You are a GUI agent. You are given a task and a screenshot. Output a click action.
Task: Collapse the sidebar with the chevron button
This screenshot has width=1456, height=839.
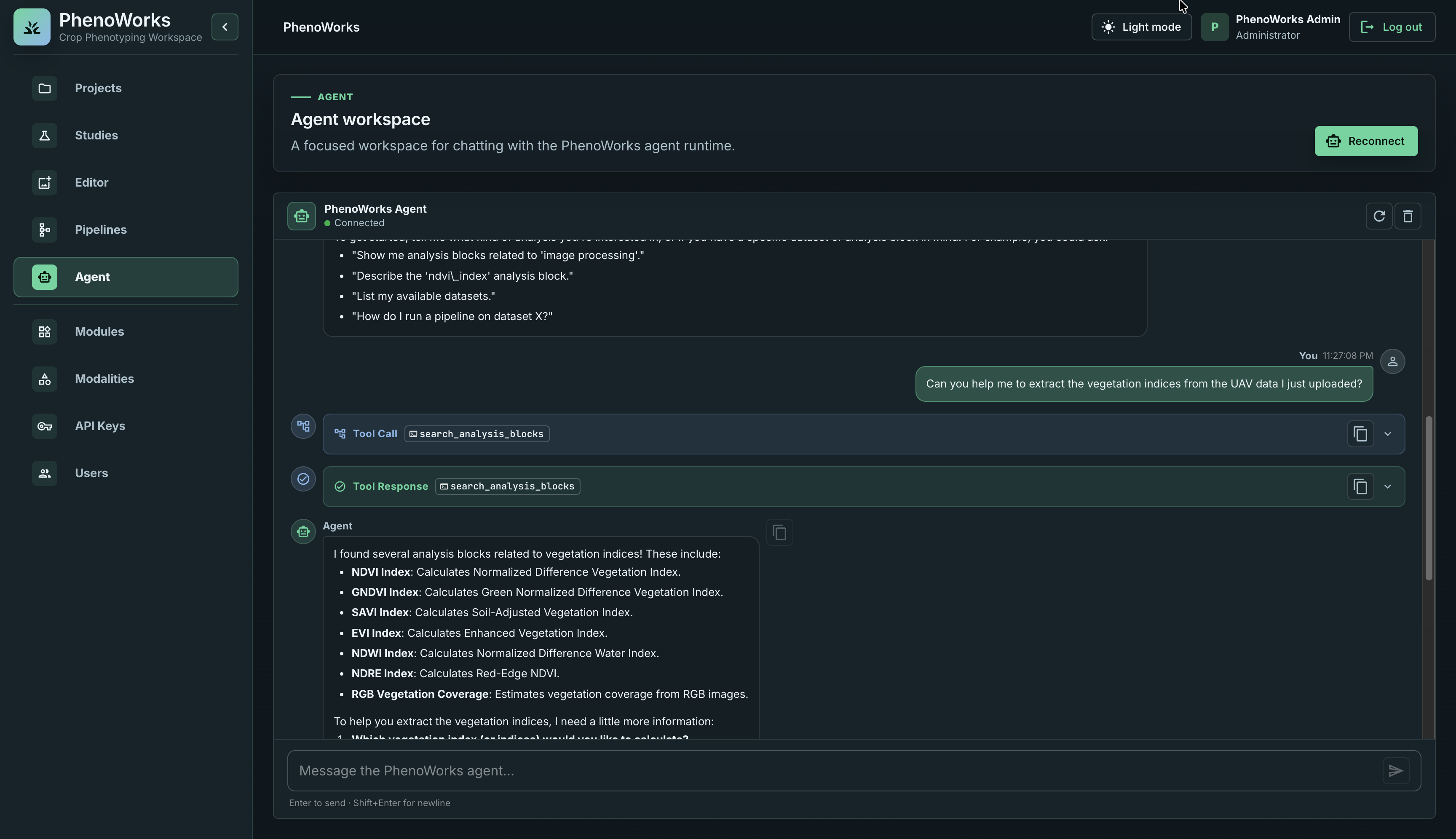[x=225, y=27]
